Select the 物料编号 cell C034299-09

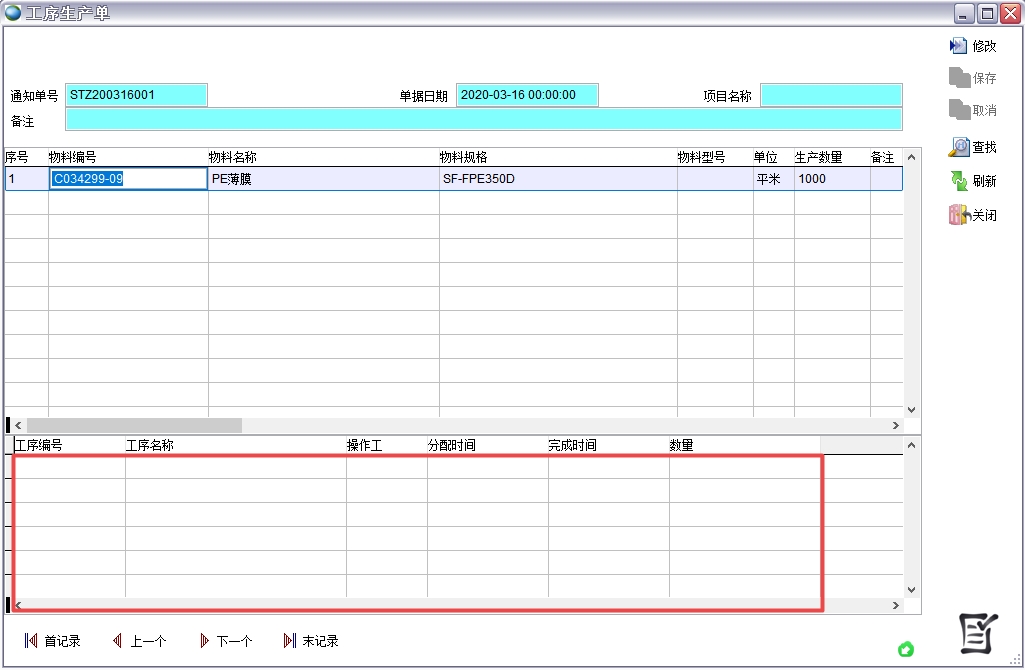(128, 179)
